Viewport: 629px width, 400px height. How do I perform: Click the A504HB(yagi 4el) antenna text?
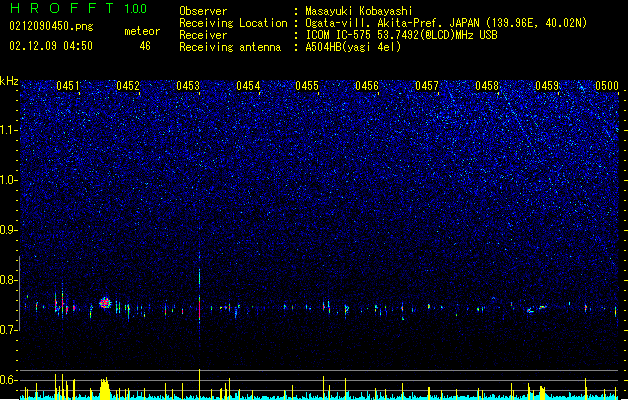pos(353,47)
